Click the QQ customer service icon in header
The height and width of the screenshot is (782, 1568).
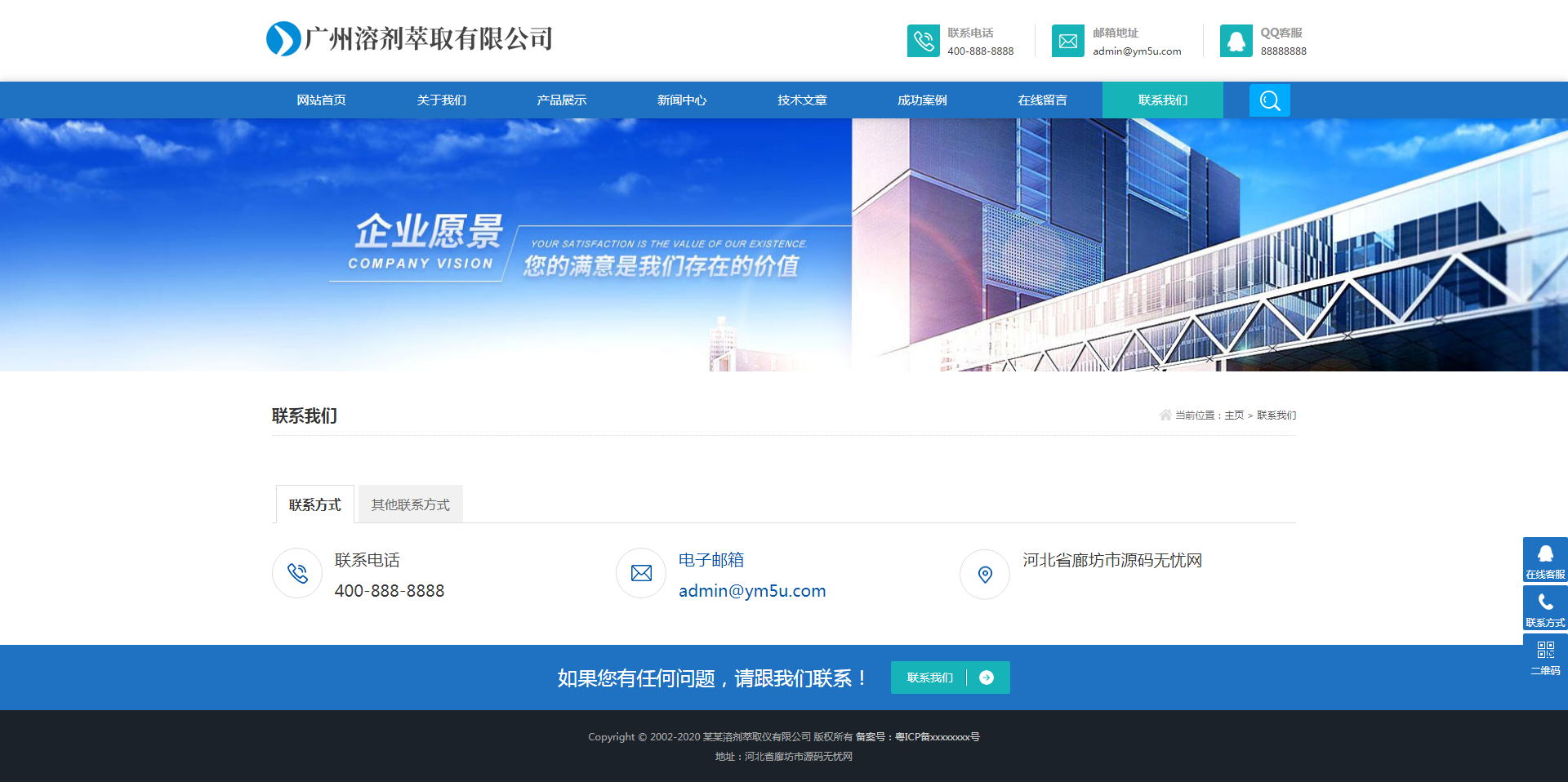pyautogui.click(x=1236, y=41)
